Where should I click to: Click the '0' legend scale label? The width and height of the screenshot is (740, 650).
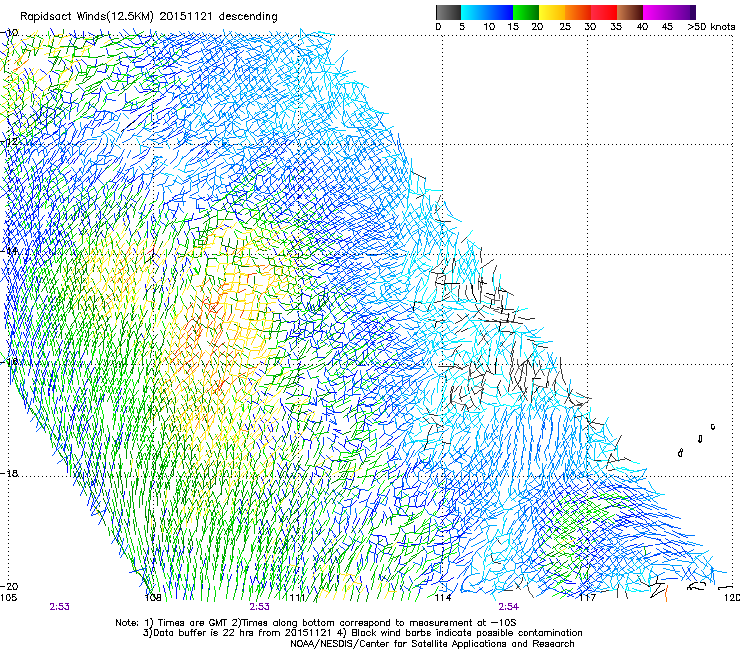coord(438,27)
